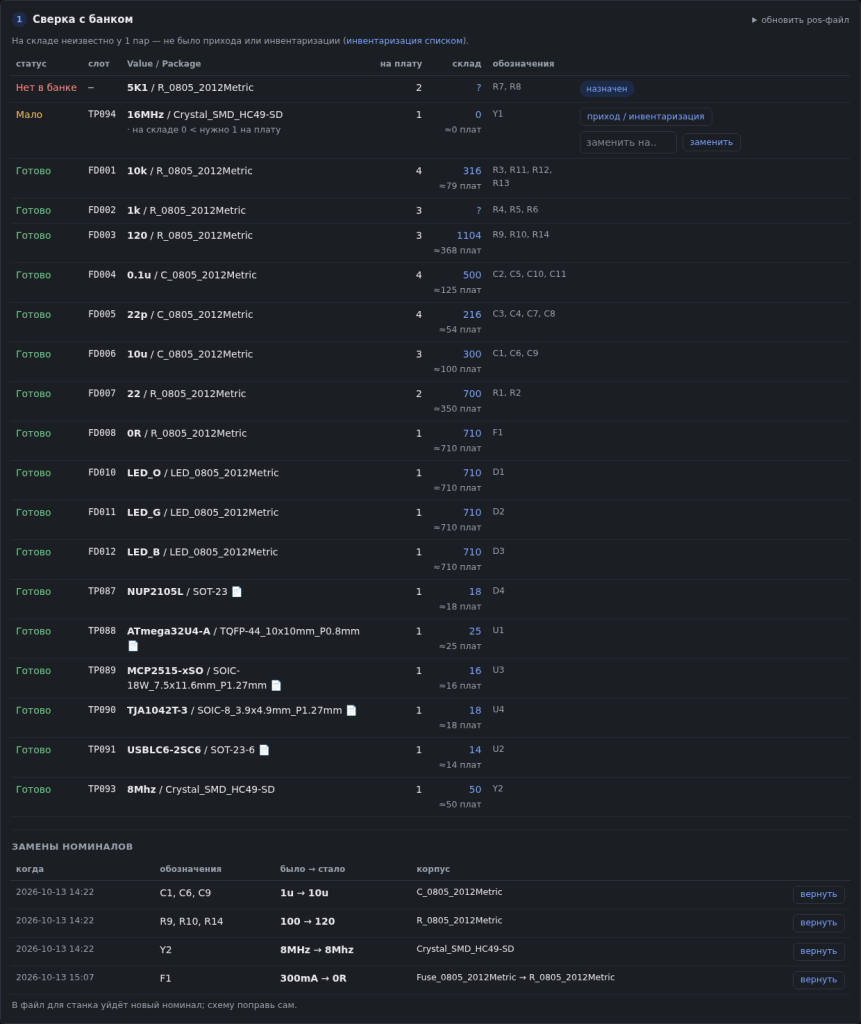Open stock value 25 for ATmega32U4-A
The image size is (861, 1024).
(x=475, y=632)
